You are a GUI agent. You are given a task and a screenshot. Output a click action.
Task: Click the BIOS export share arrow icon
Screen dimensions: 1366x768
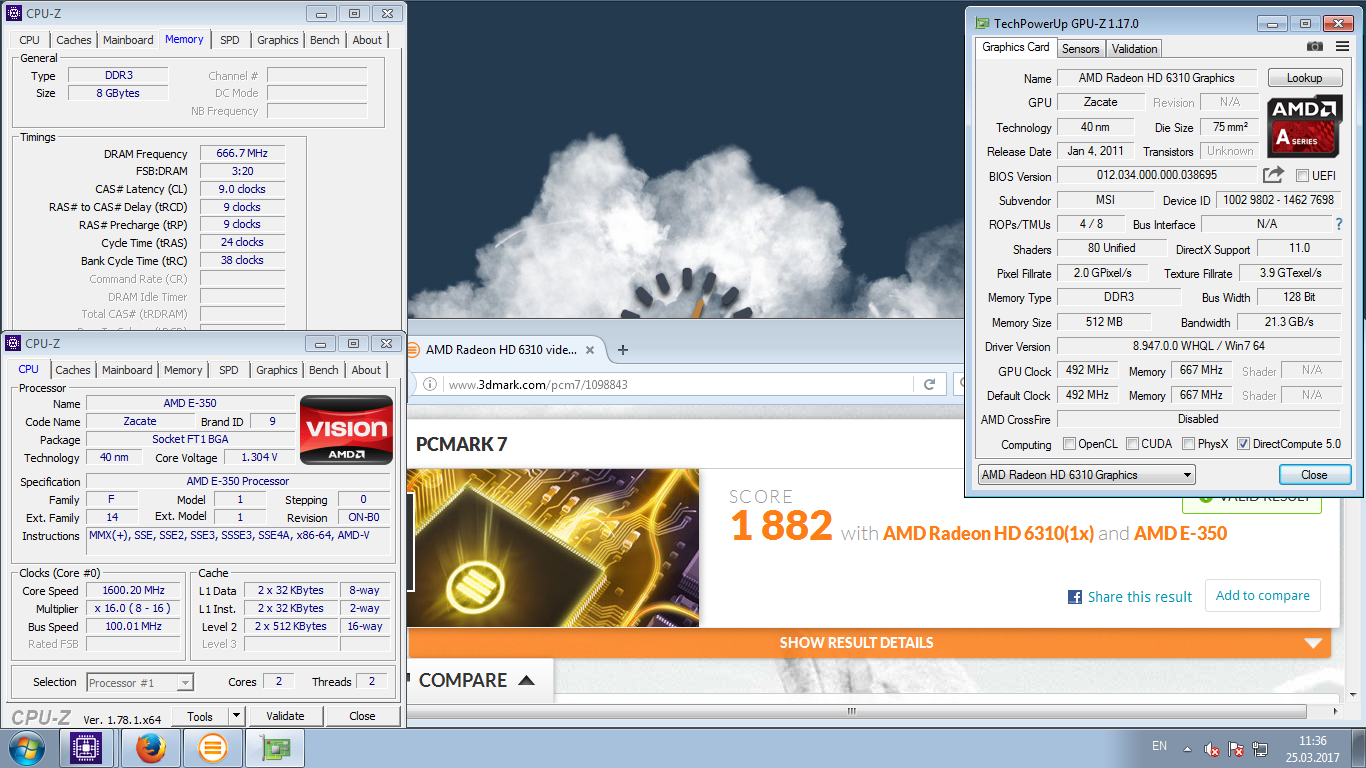pos(1273,175)
